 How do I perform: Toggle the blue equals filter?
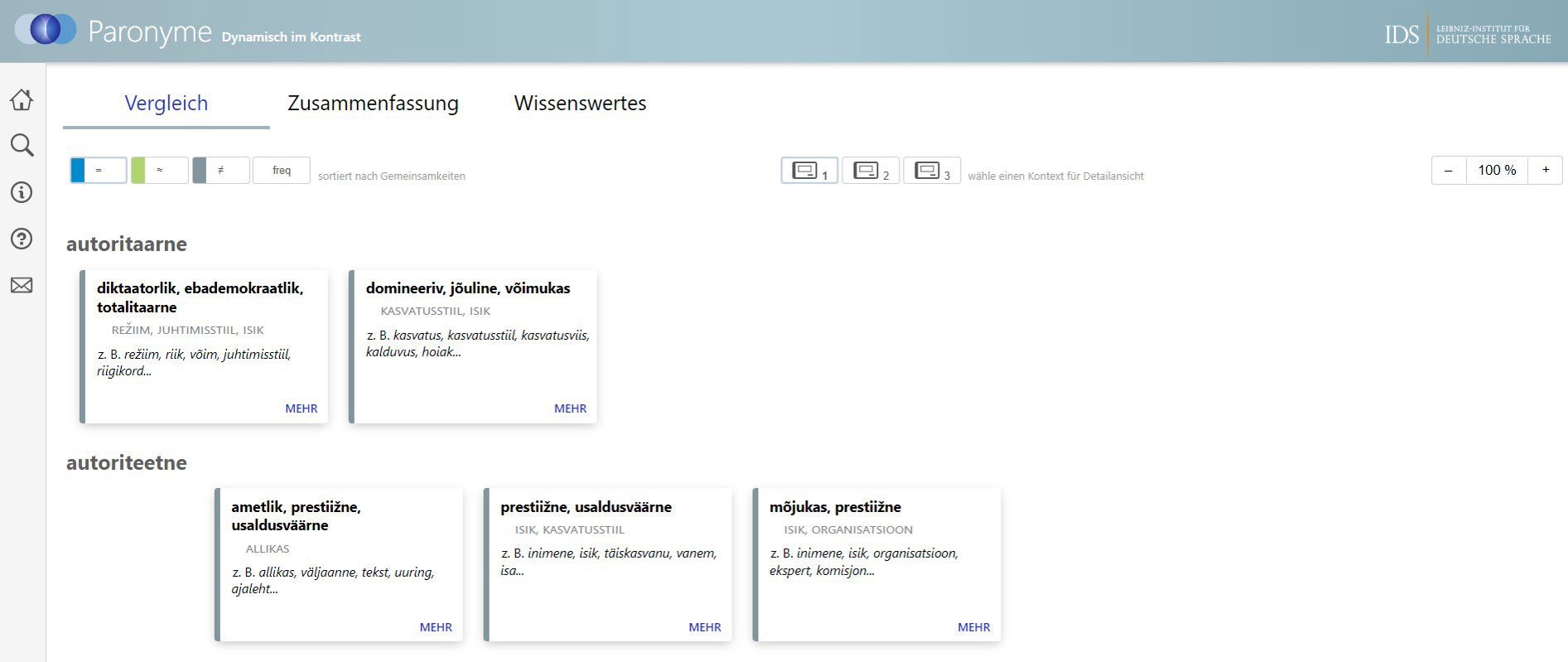99,170
